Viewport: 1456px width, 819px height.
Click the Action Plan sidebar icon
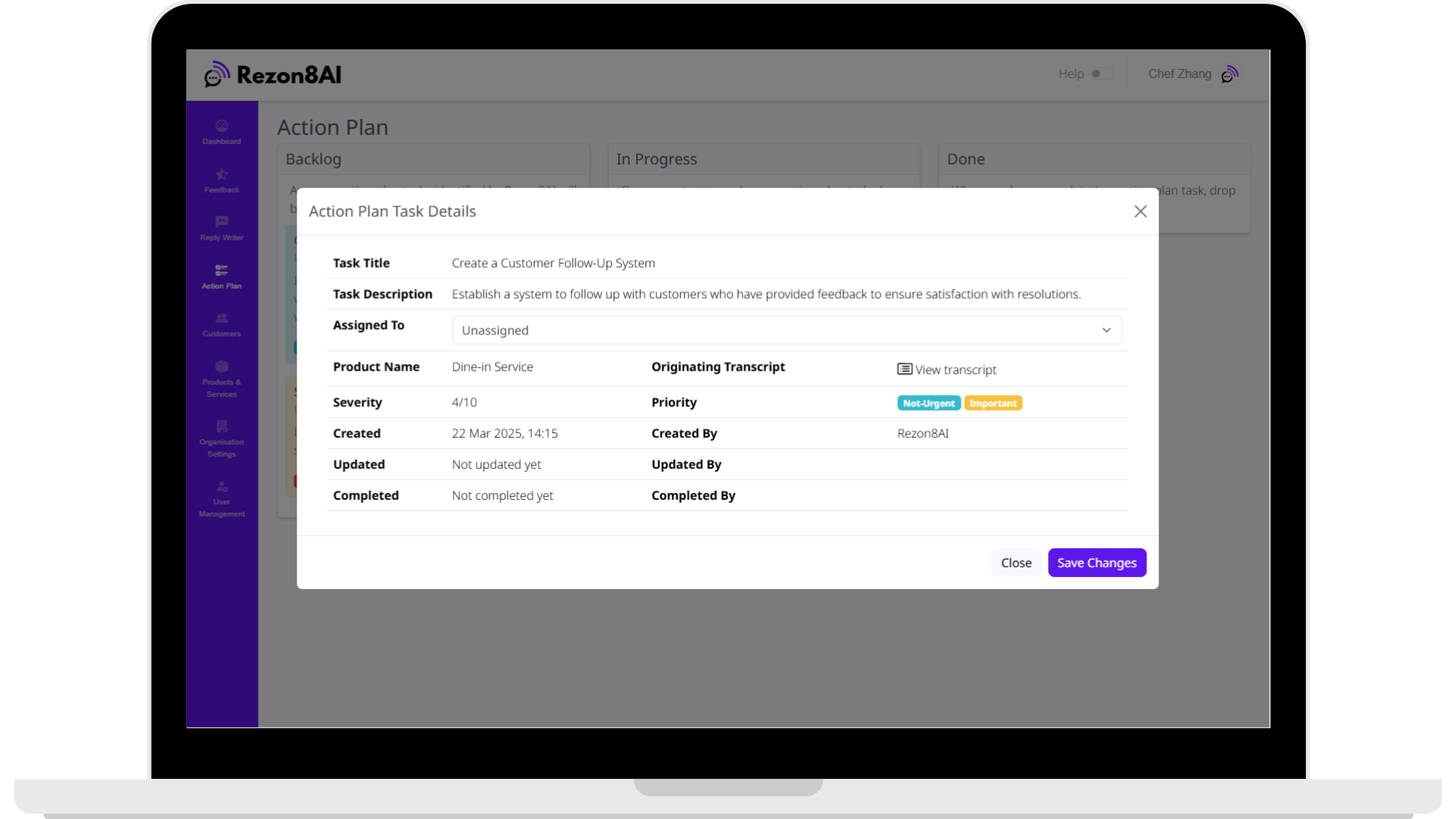tap(221, 277)
